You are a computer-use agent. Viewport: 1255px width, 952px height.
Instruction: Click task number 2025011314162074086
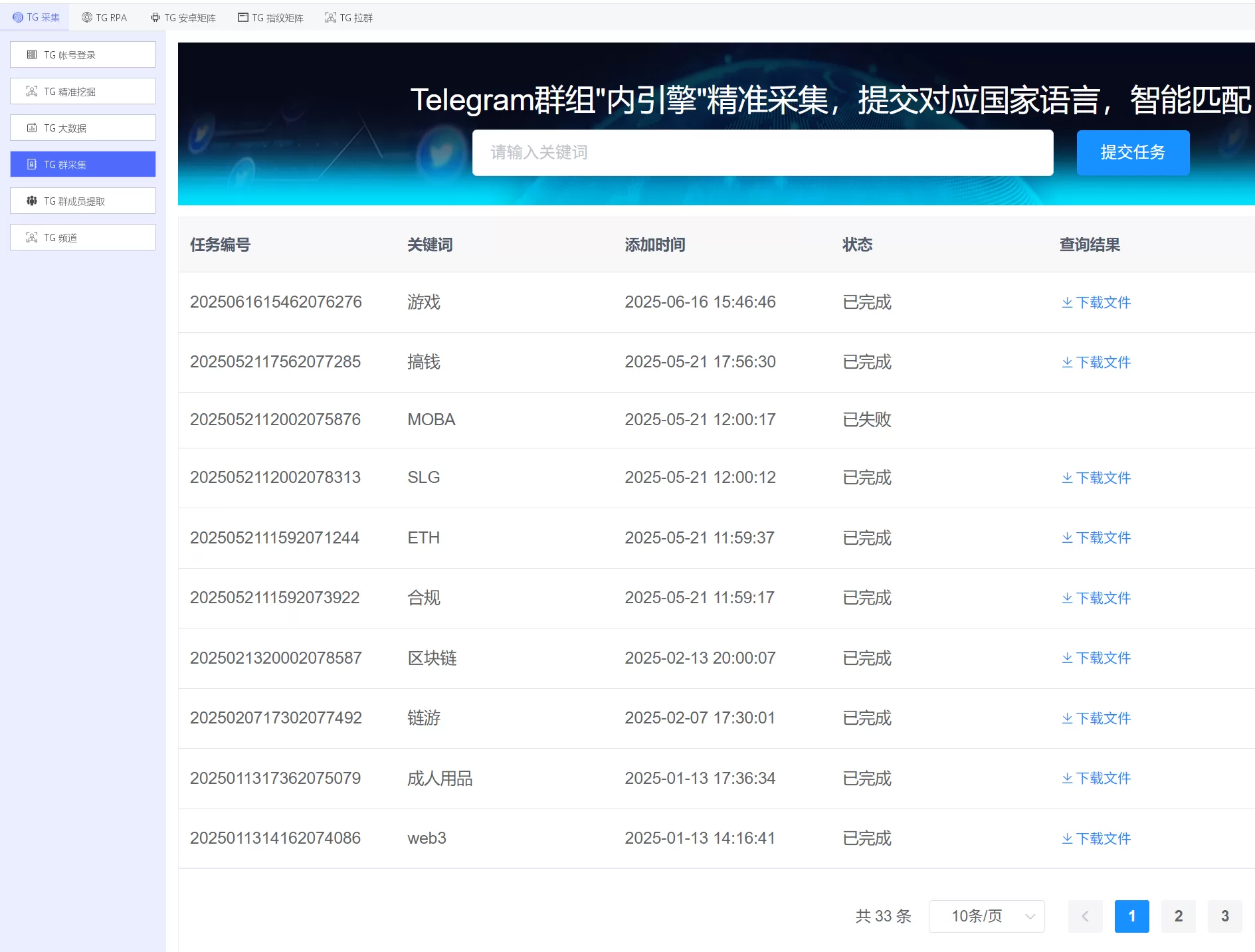click(275, 838)
